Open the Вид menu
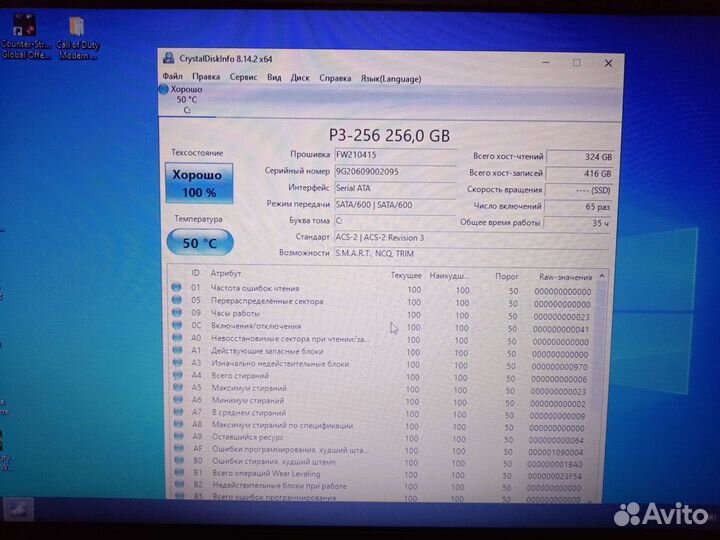The image size is (720, 540). (274, 78)
